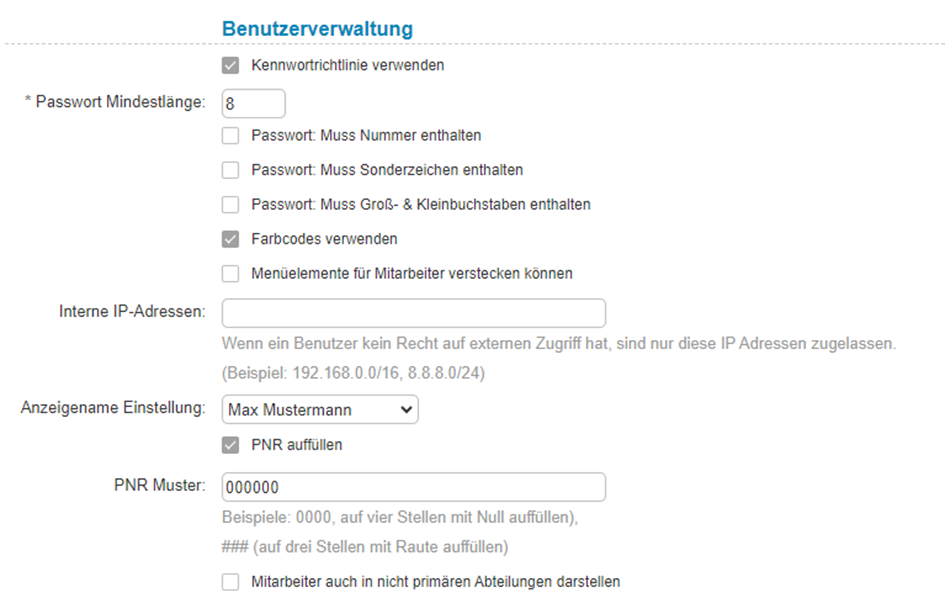Check Mitarbeiter in nicht primären Abteilungen darstellen
The height and width of the screenshot is (614, 945).
(231, 582)
